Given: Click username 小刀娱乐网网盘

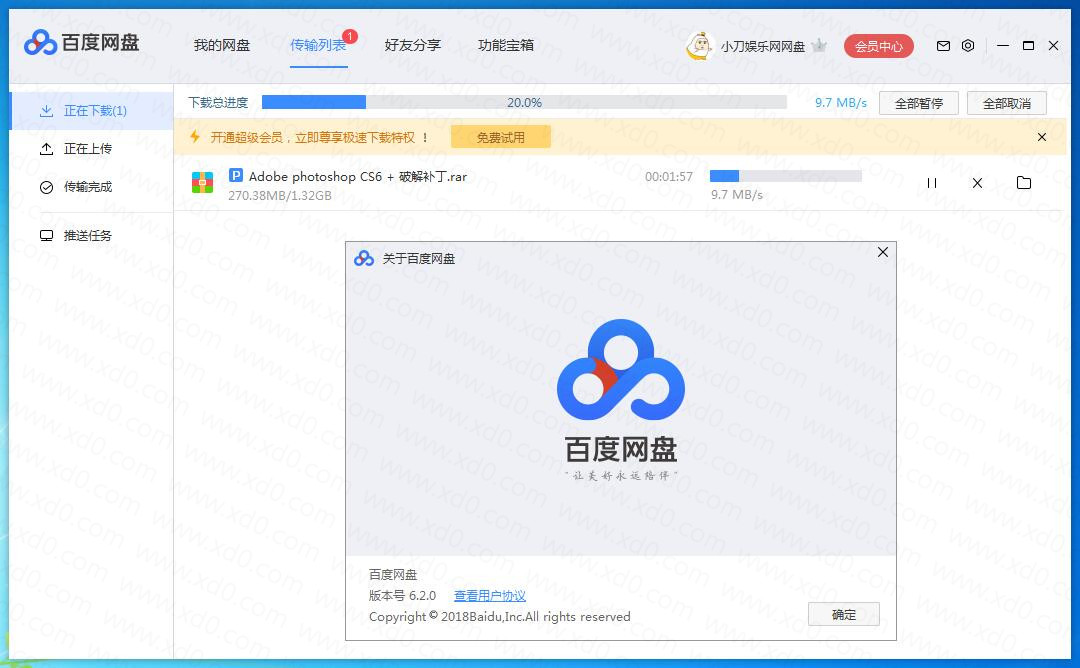Looking at the screenshot, I should pos(762,46).
